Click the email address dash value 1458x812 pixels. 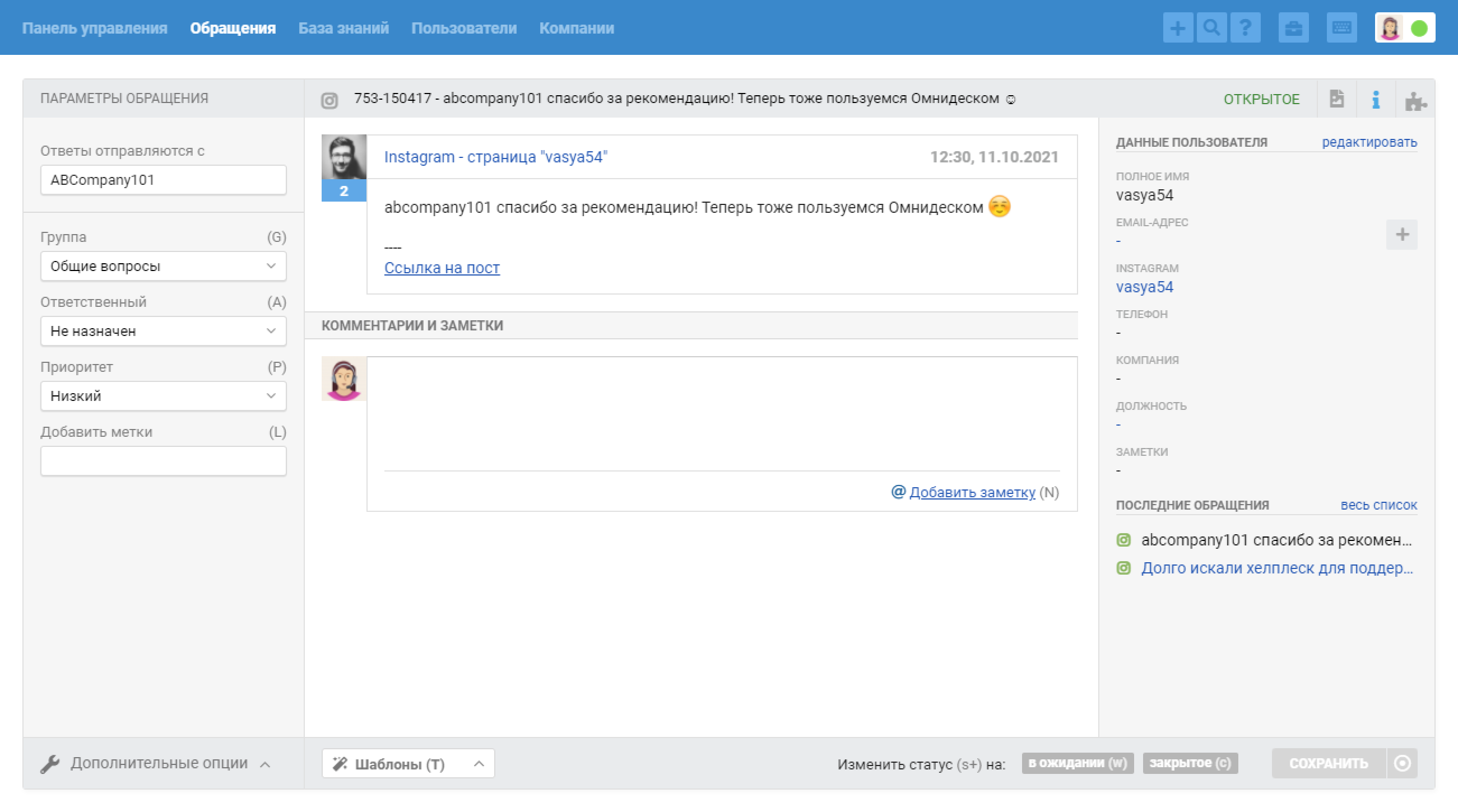(x=1118, y=241)
